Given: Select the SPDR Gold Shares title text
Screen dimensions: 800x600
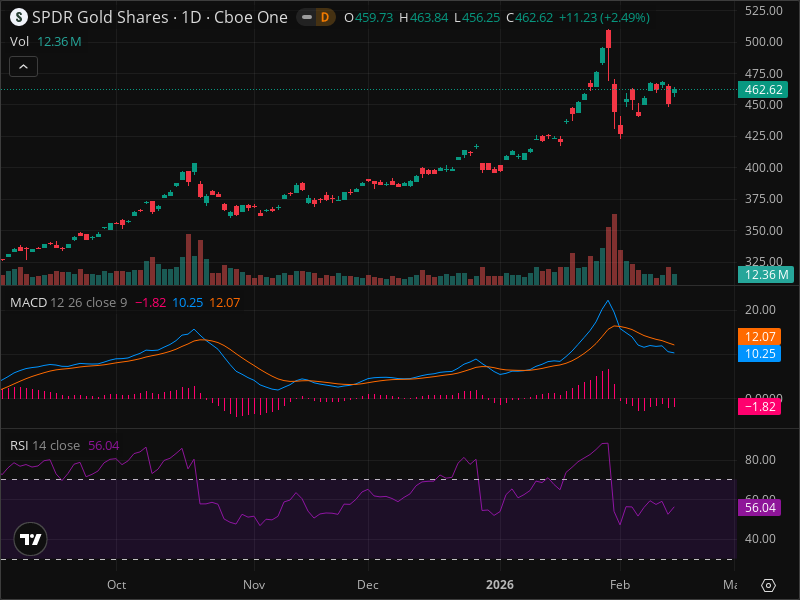Looking at the screenshot, I should click(100, 17).
